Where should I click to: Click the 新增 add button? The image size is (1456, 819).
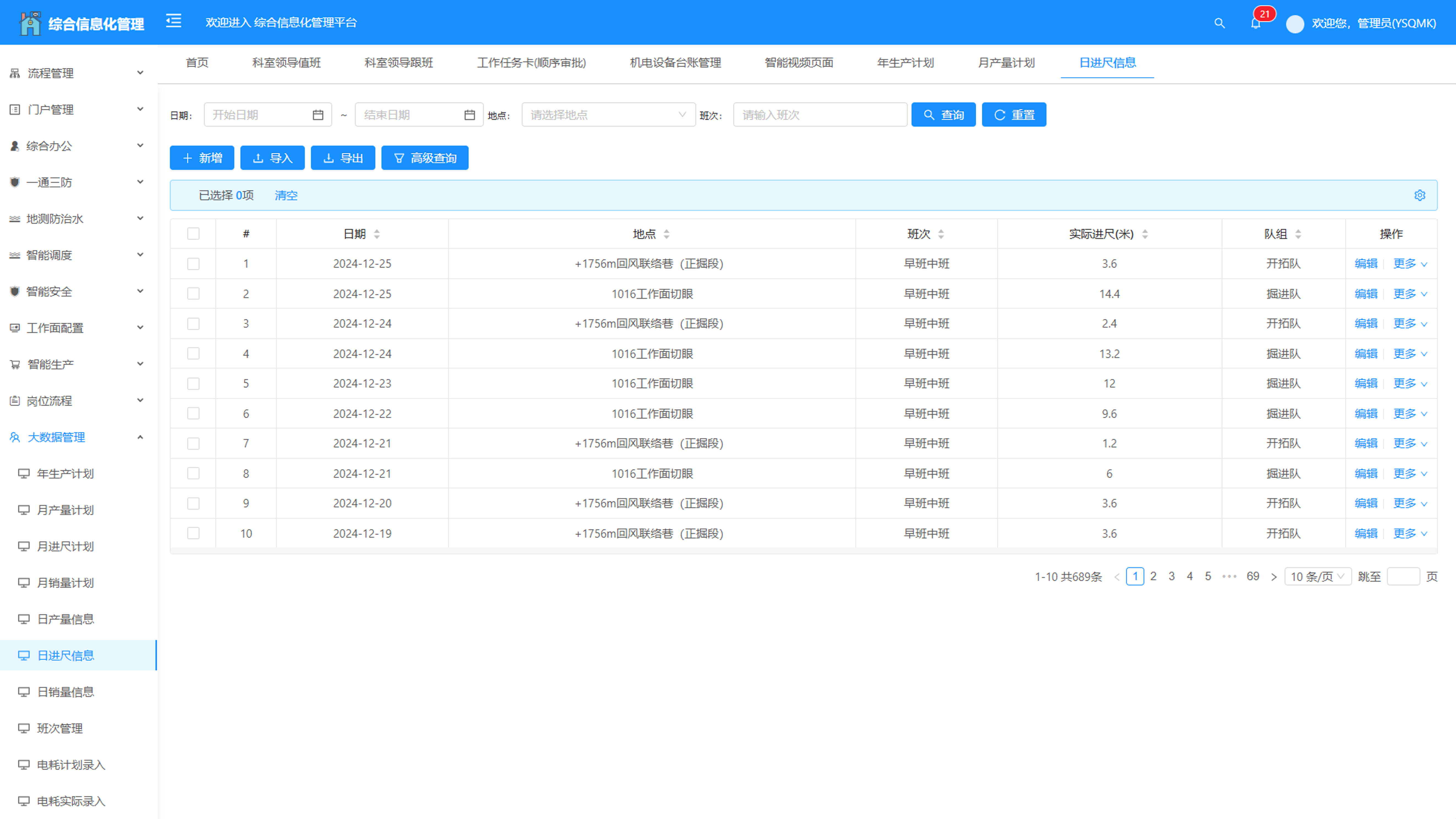click(202, 158)
